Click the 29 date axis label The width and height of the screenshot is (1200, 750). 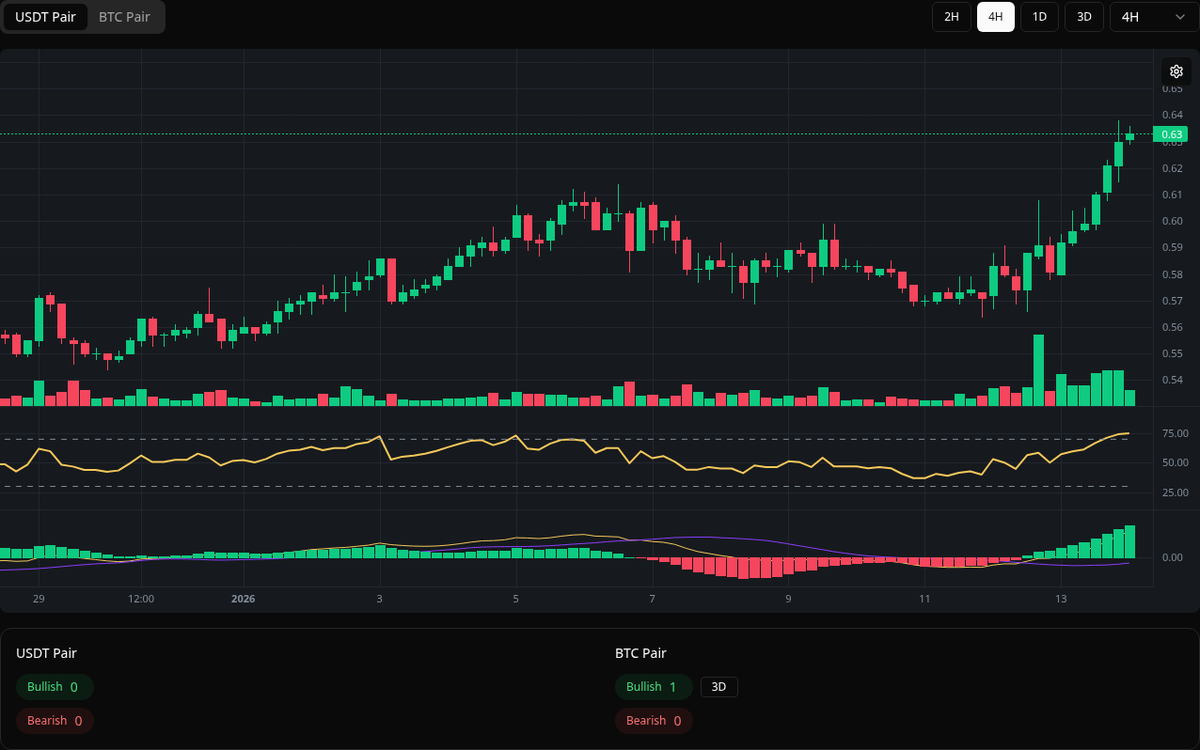[x=39, y=599]
